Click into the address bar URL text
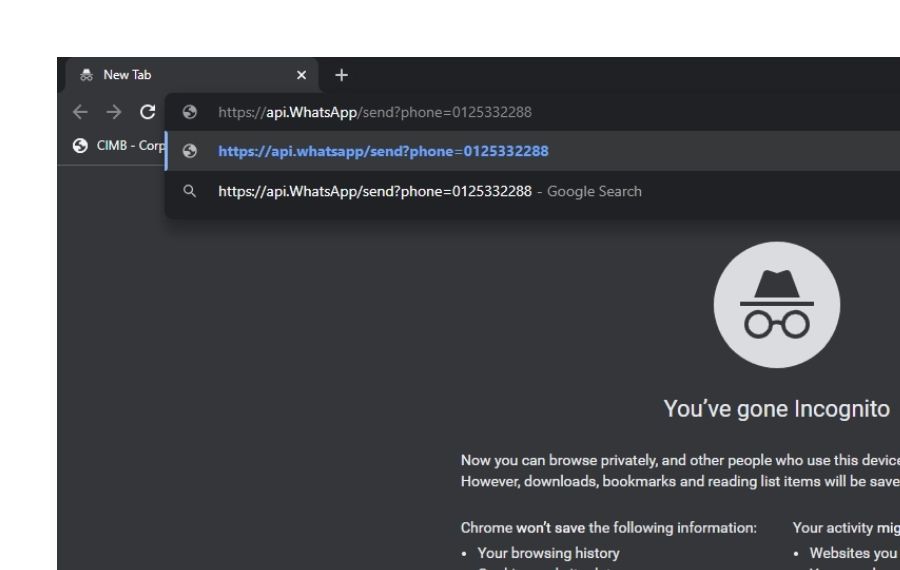Screen dimensions: 900x570 pyautogui.click(x=375, y=112)
